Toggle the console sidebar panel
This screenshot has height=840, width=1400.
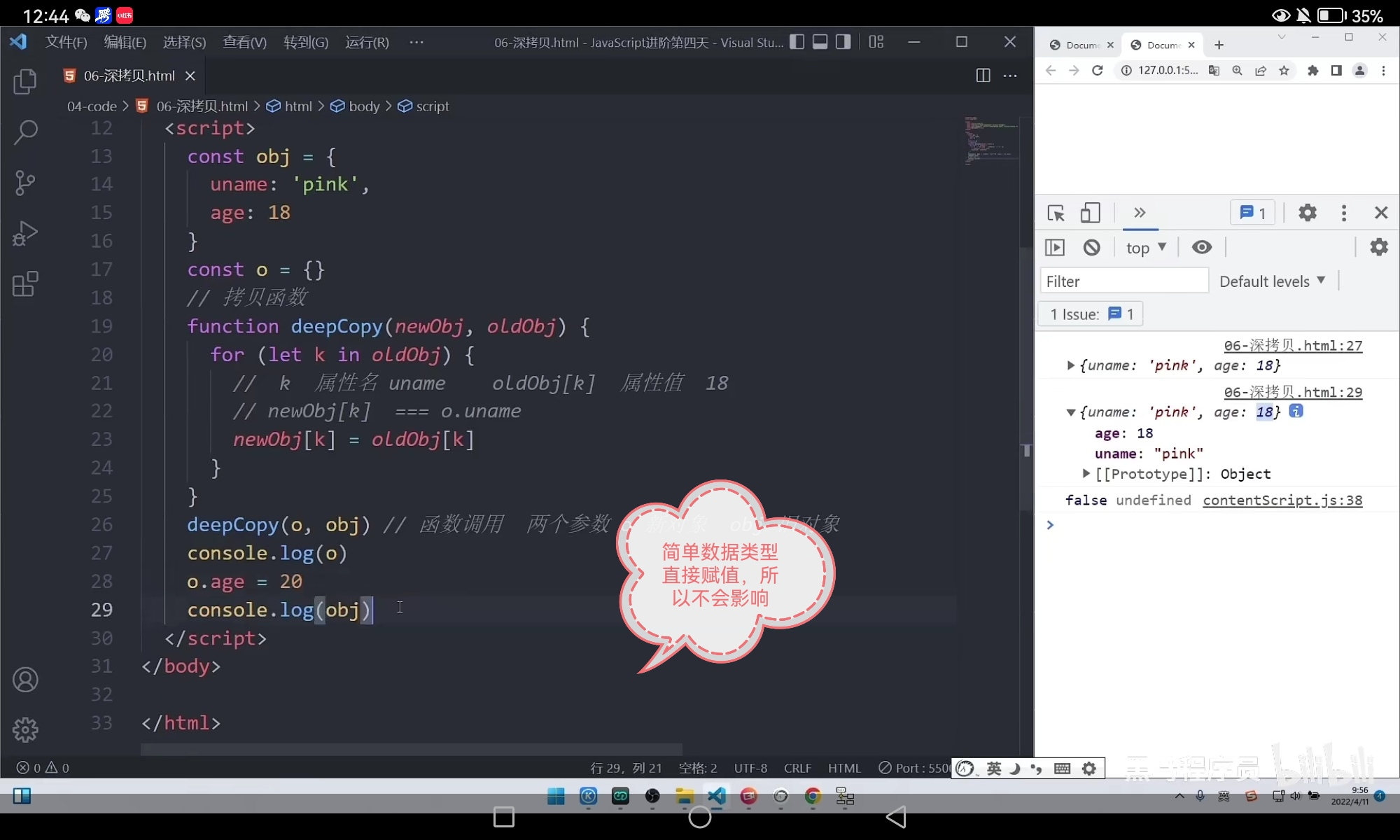1055,247
